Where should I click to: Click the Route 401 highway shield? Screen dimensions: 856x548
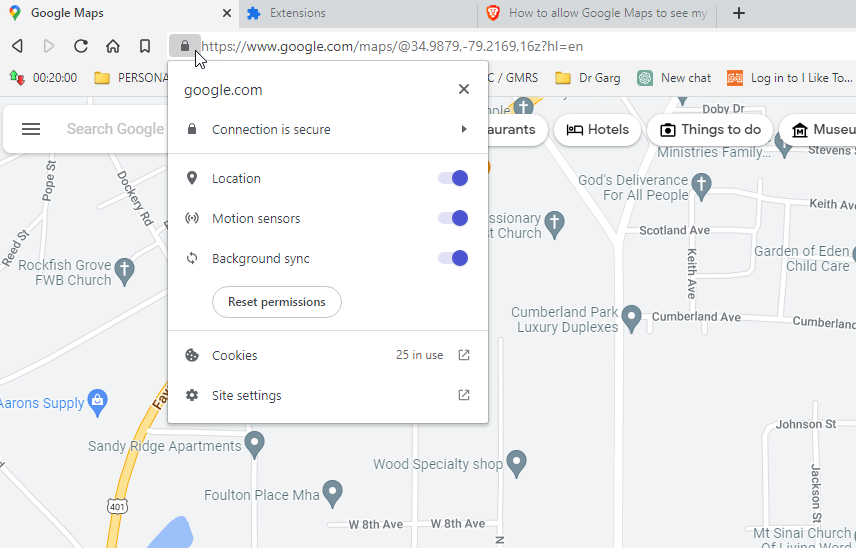pyautogui.click(x=117, y=506)
